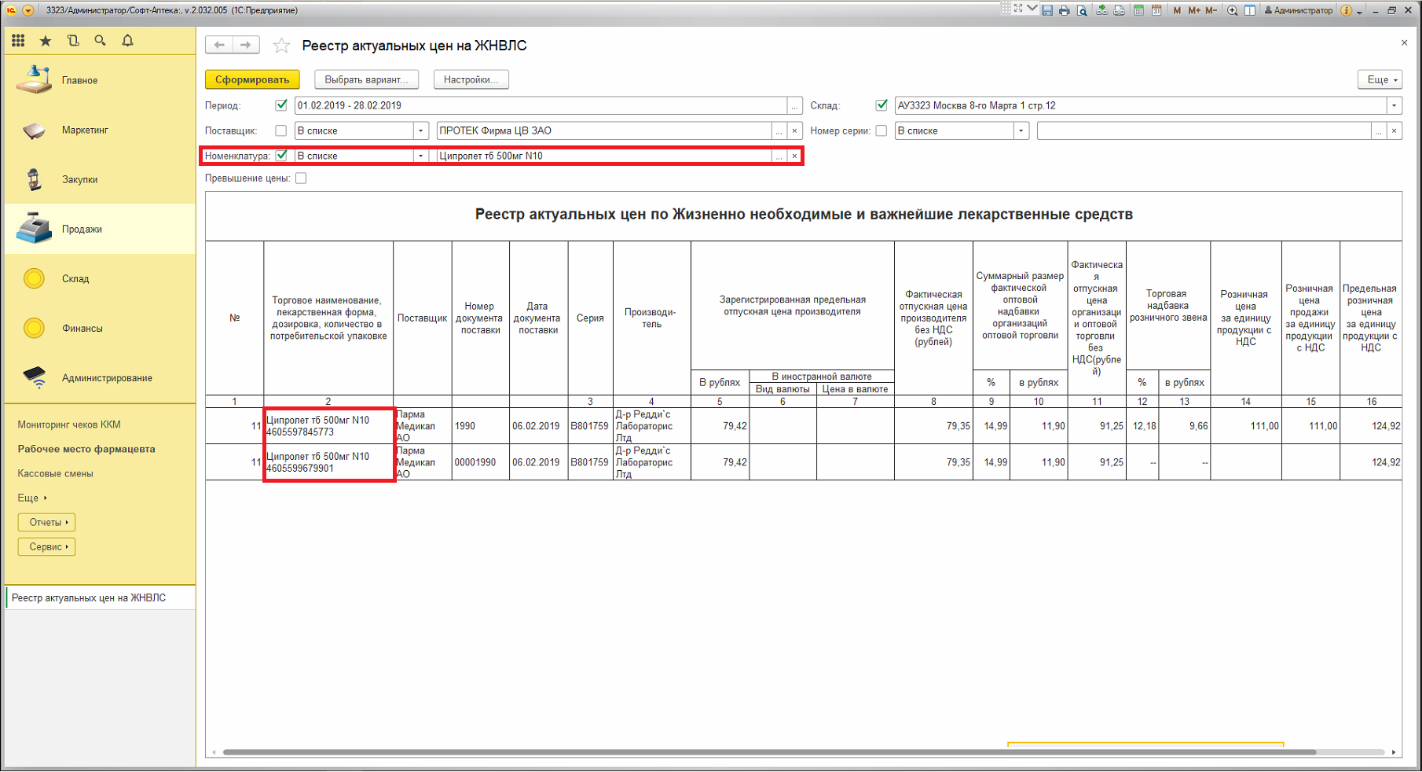Add report to favorites with star

point(281,46)
